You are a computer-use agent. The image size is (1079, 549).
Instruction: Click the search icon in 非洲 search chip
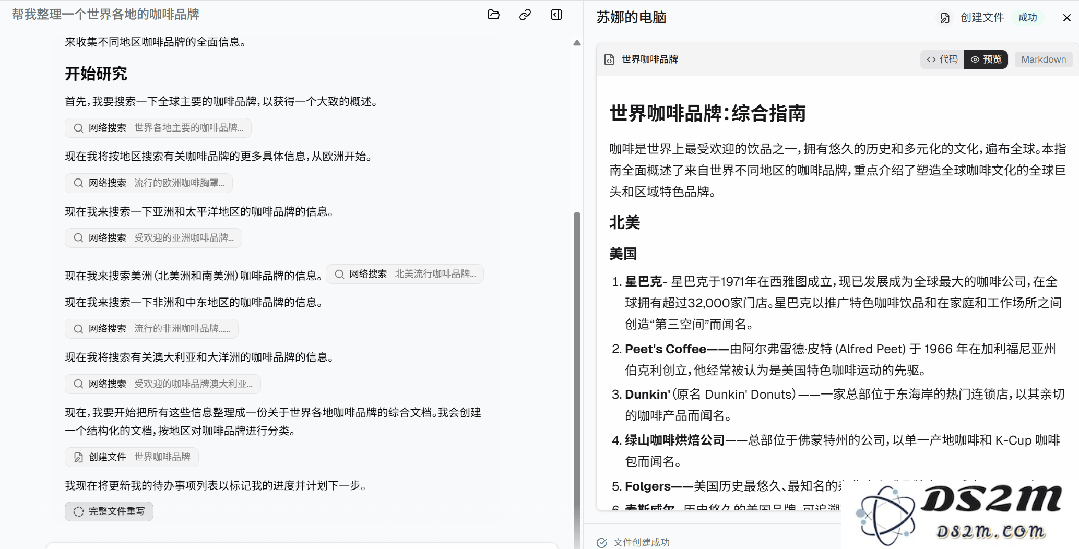pos(78,329)
